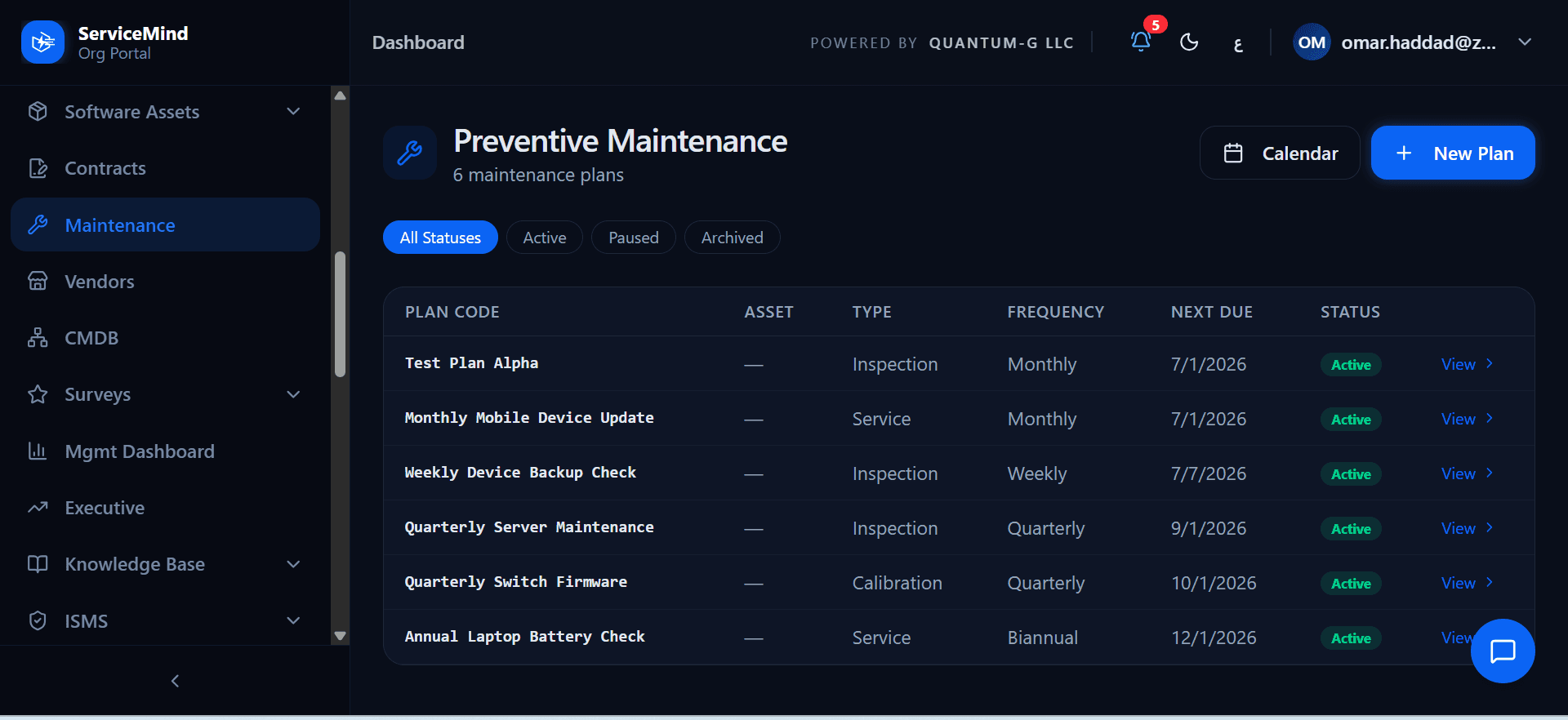The width and height of the screenshot is (1568, 720).
Task: Switch language with Arabic letter icon
Action: coord(1238,43)
